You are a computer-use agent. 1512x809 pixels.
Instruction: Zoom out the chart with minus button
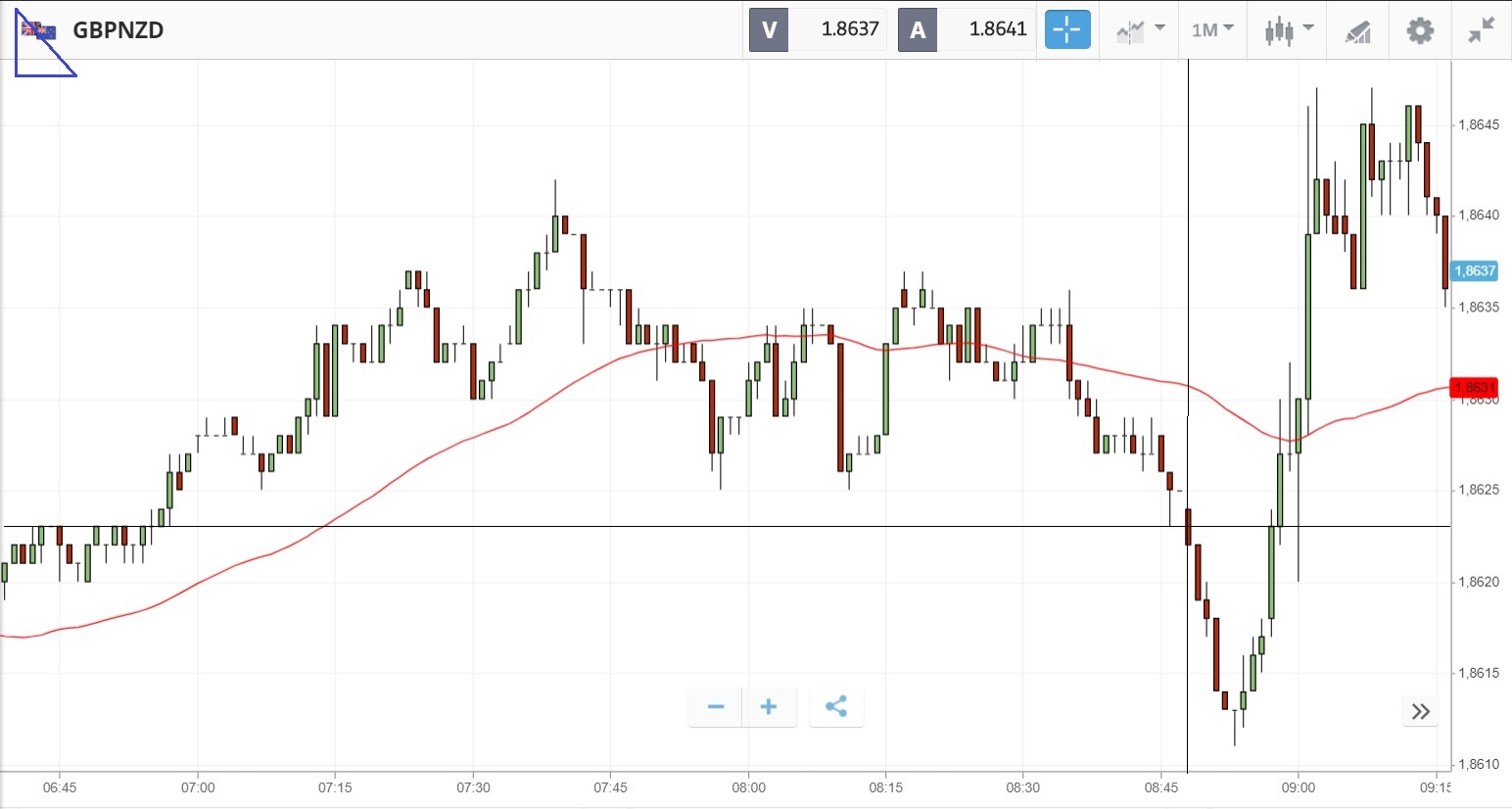coord(716,707)
